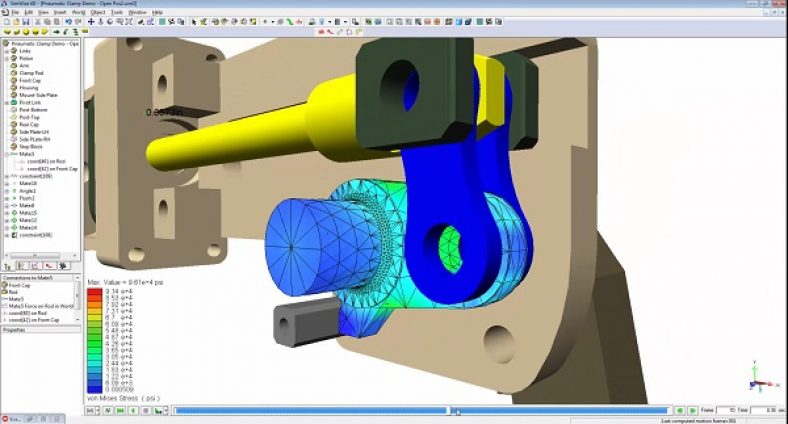Screen dimensions: 788x424
Task: Open the View menu
Action: (x=44, y=12)
